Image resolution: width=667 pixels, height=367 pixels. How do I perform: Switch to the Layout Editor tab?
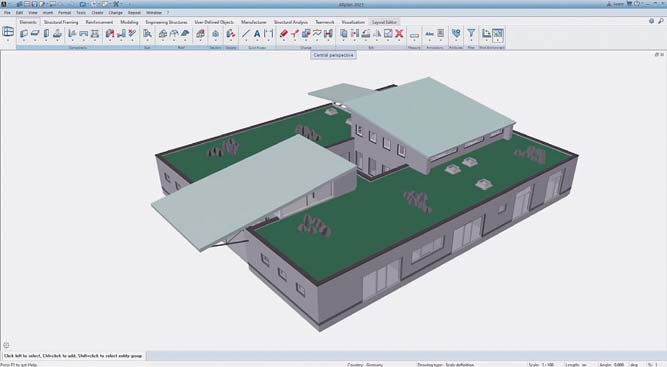(384, 22)
